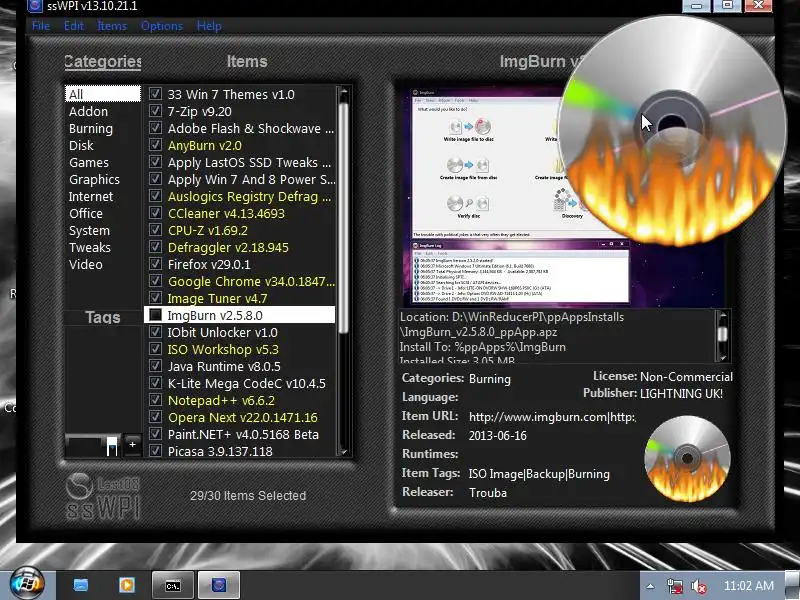
Task: Uncheck the 7-Zip v9.20 checkbox
Action: (x=156, y=111)
